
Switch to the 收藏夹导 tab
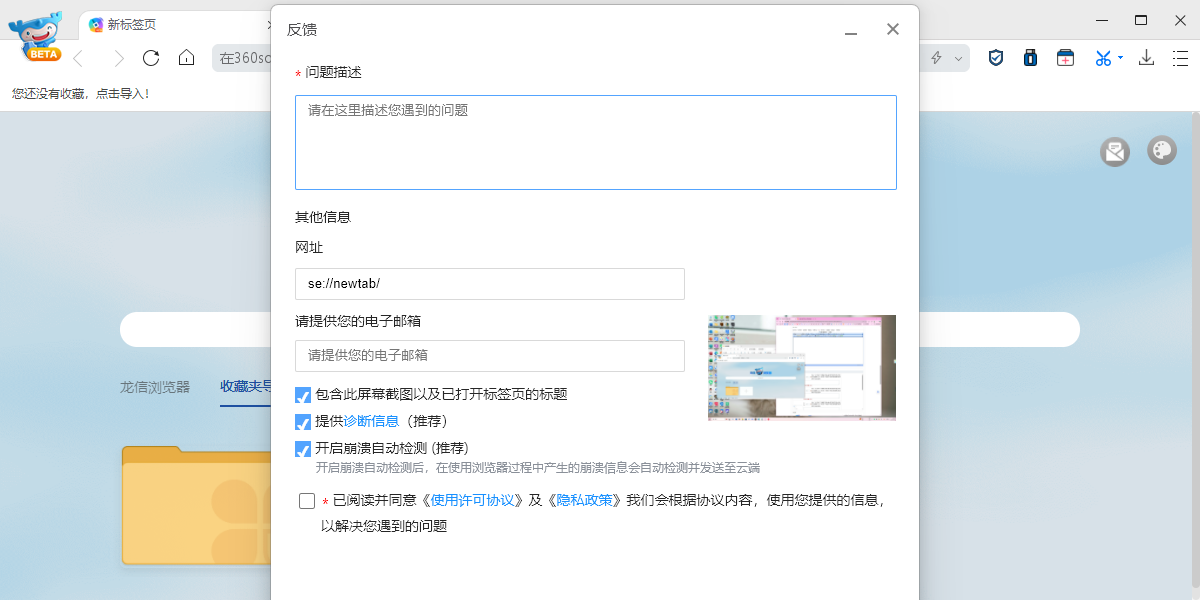(x=246, y=388)
